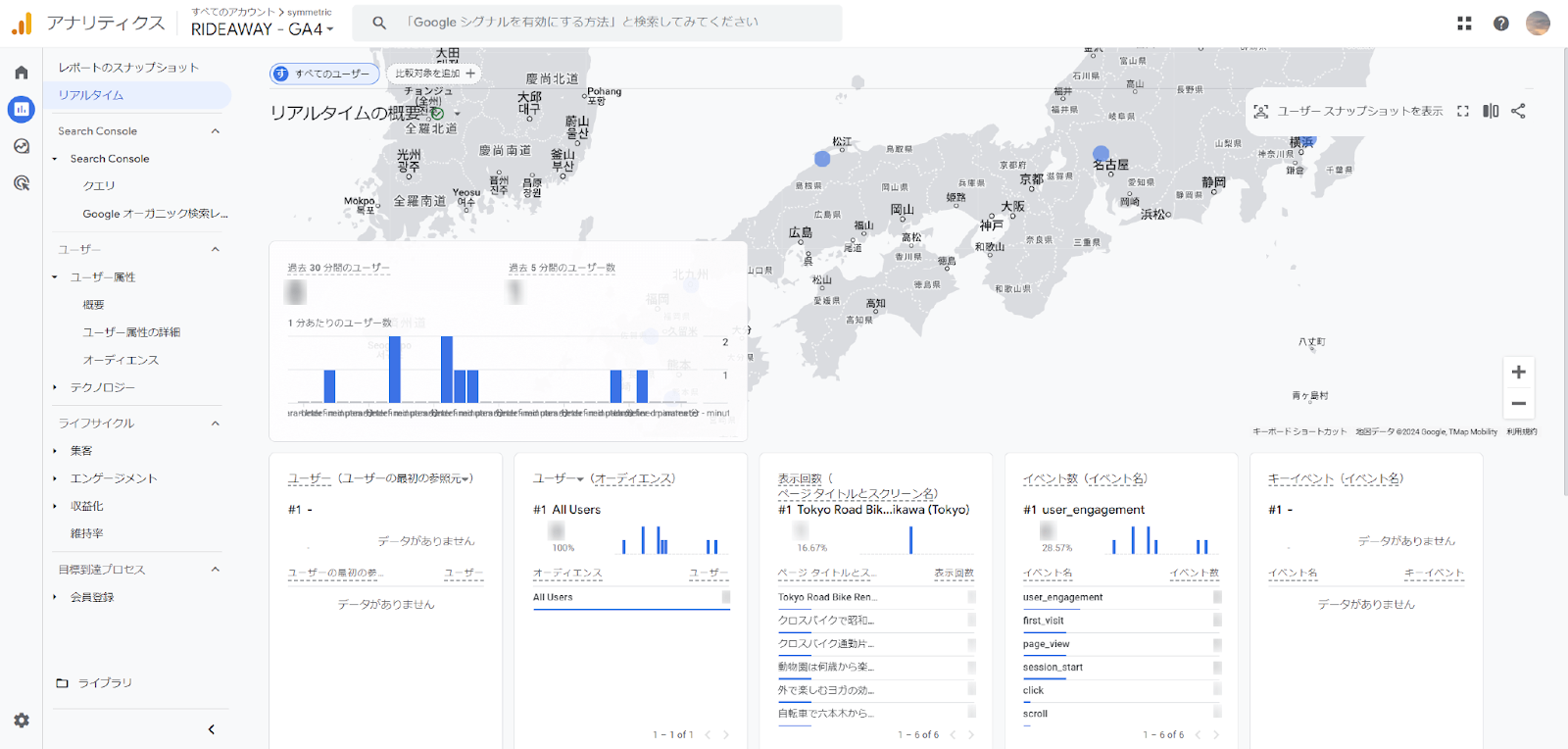1568x749 pixels.
Task: Click the user snapshot icon
Action: coord(1261,112)
